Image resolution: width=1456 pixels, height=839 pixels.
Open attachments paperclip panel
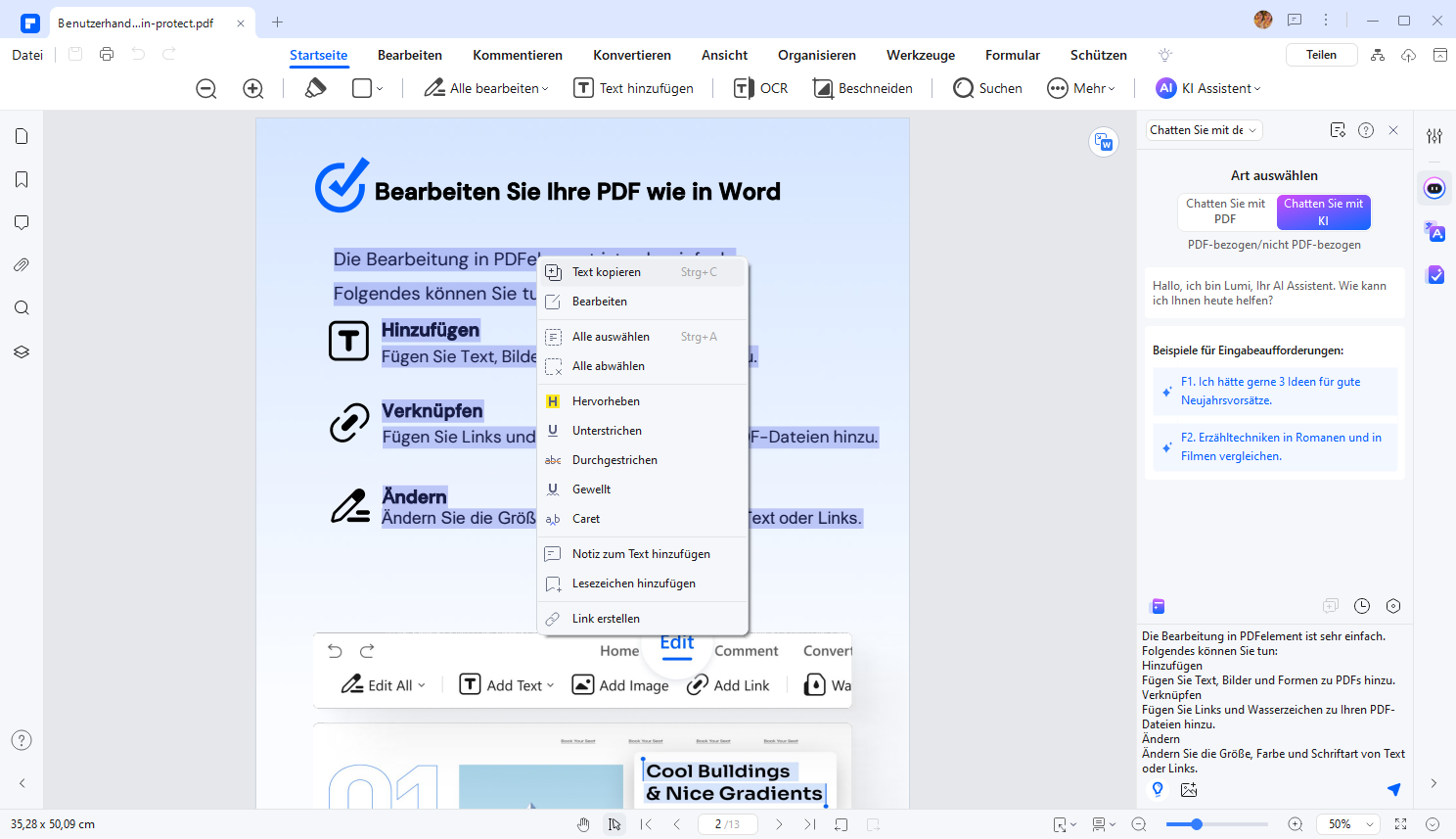tap(22, 265)
